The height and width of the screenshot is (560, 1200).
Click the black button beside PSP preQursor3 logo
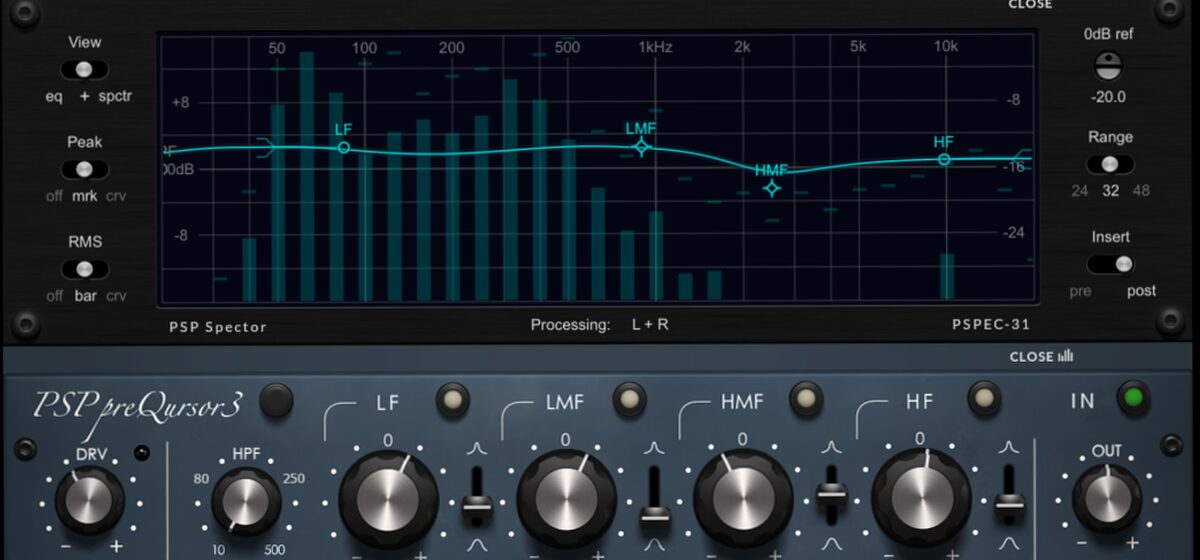click(276, 400)
